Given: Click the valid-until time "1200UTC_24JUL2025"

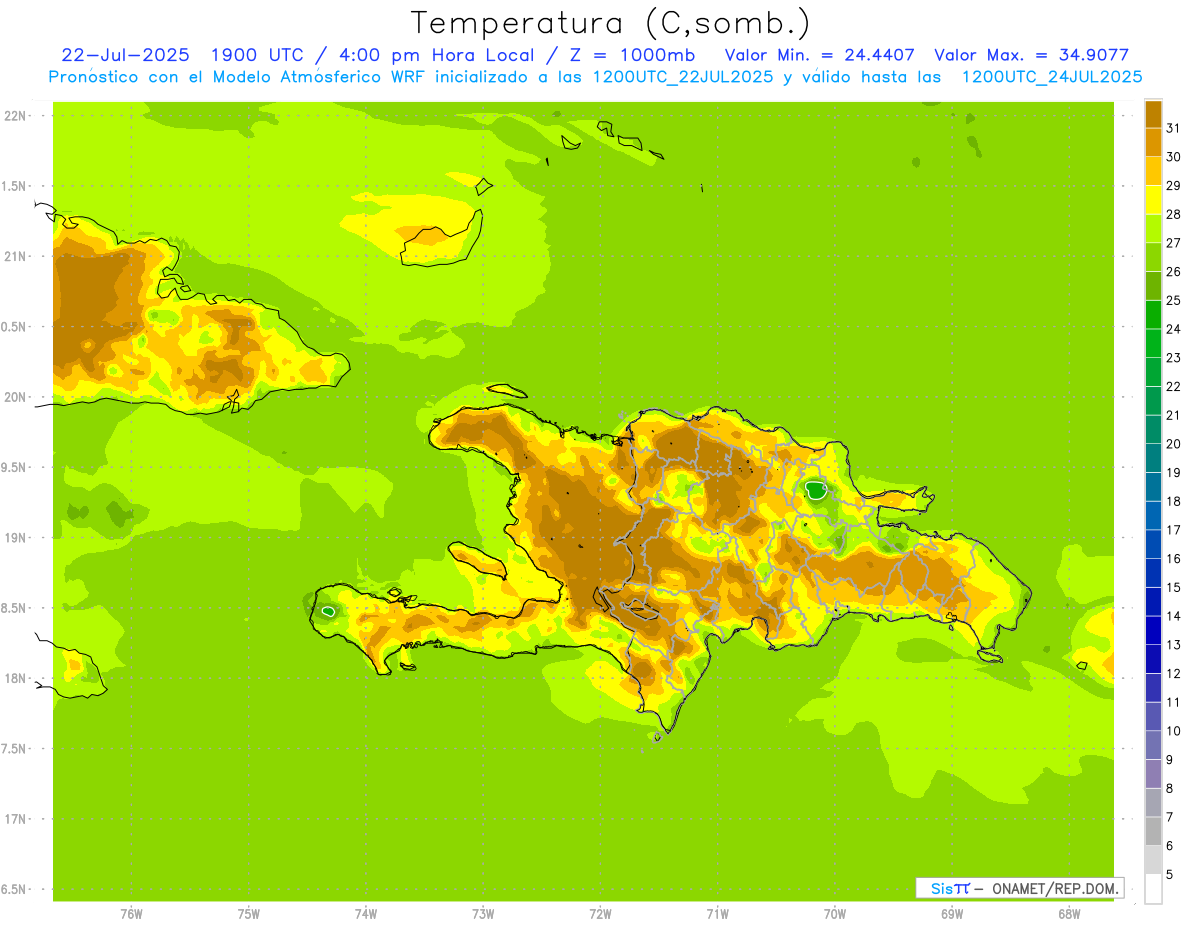Looking at the screenshot, I should point(1051,77).
